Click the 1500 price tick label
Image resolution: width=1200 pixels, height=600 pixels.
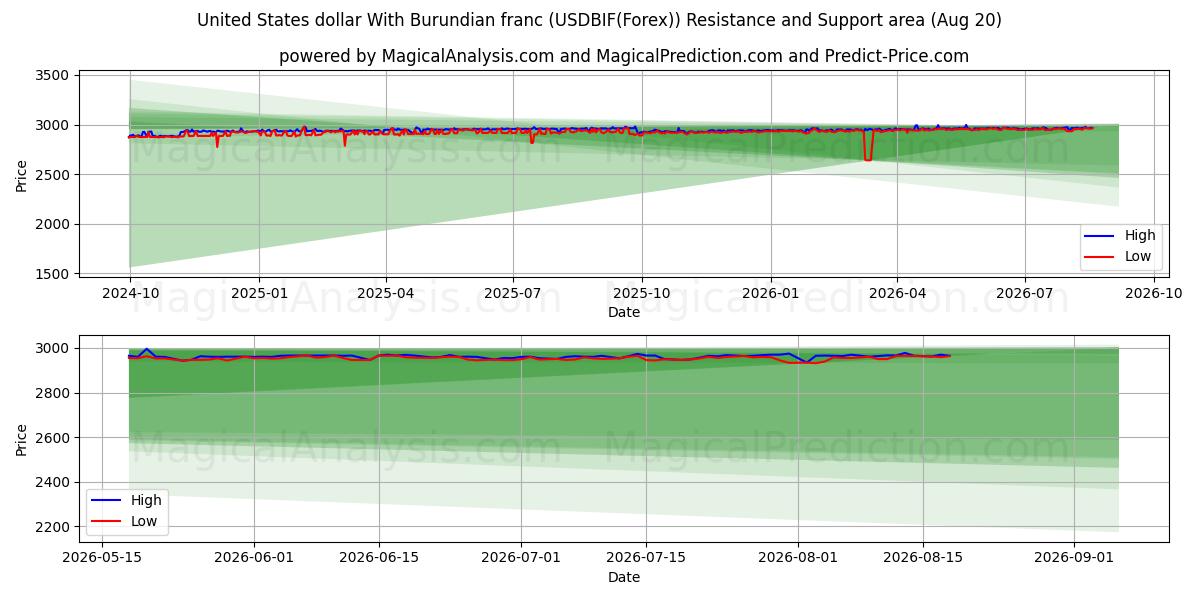pos(52,274)
